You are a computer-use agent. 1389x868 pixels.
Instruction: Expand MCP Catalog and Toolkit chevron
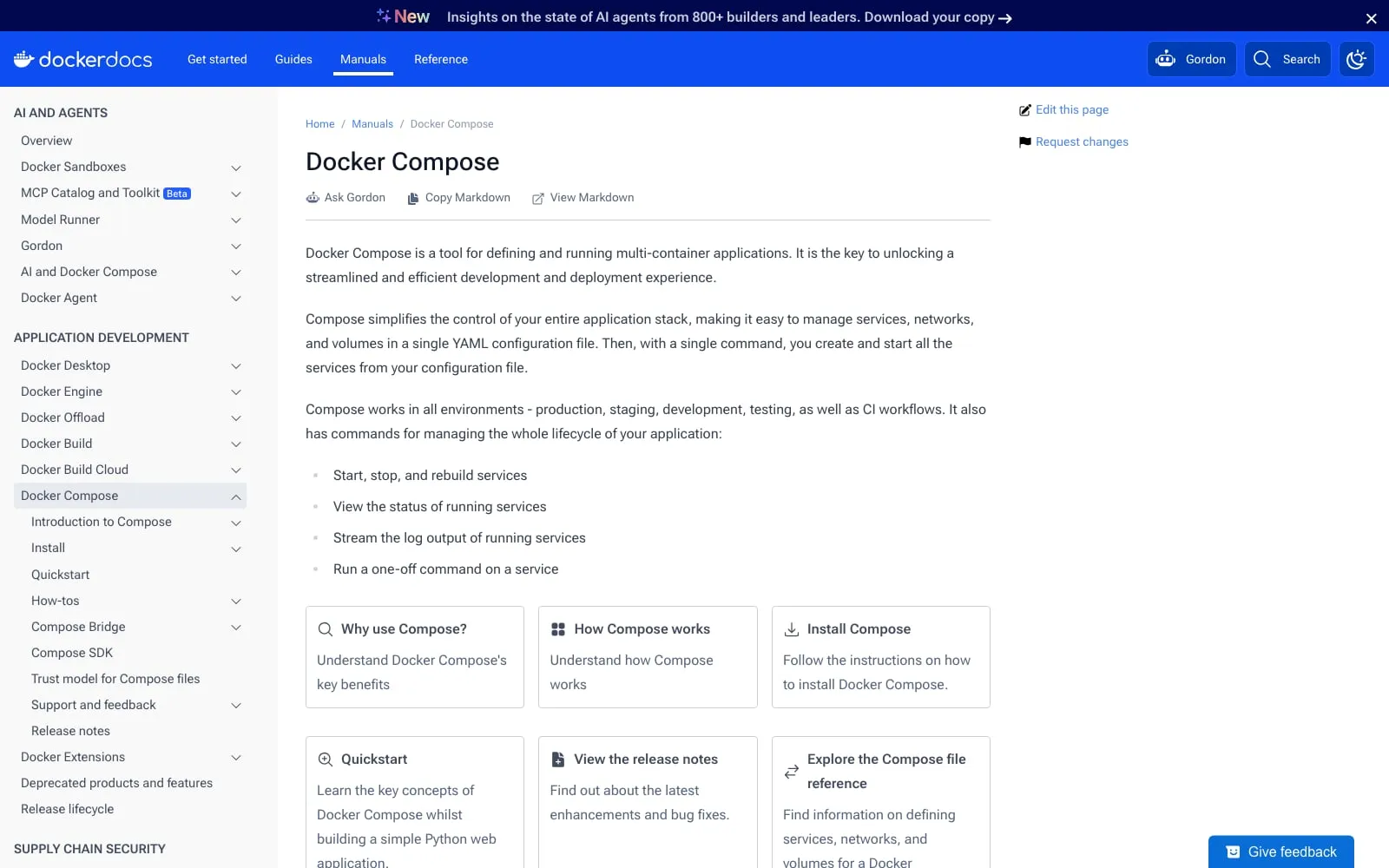[235, 194]
